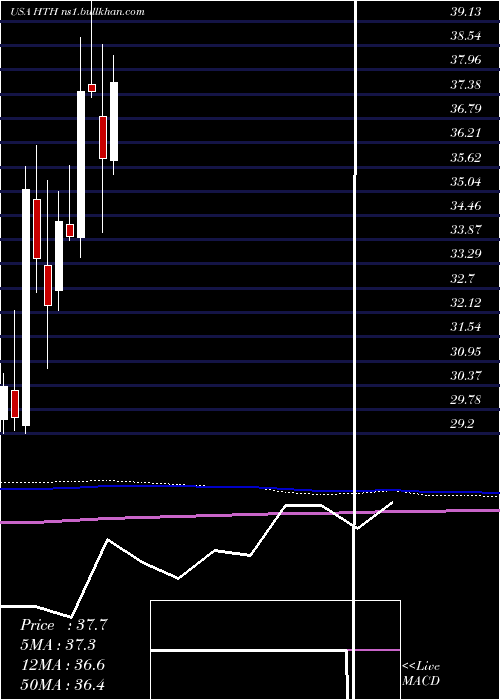The height and width of the screenshot is (700, 500).
Task: Click the 39.13 price axis label
Action: (466, 12)
